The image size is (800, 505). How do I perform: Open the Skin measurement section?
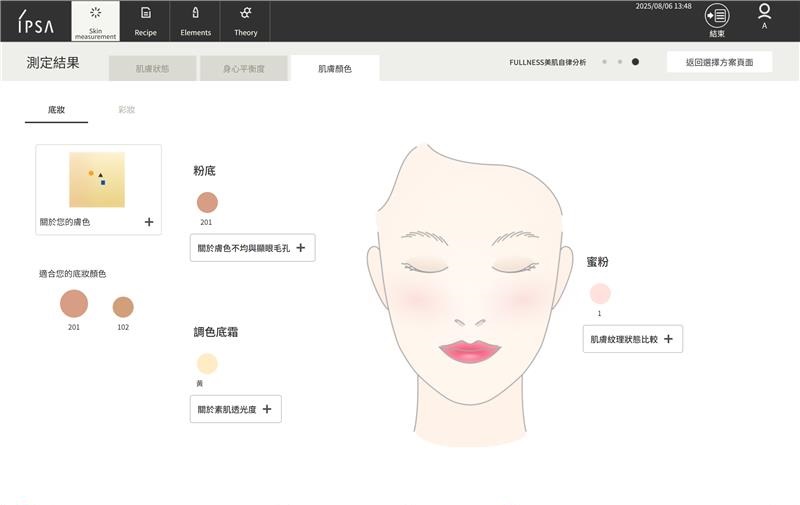coord(95,21)
